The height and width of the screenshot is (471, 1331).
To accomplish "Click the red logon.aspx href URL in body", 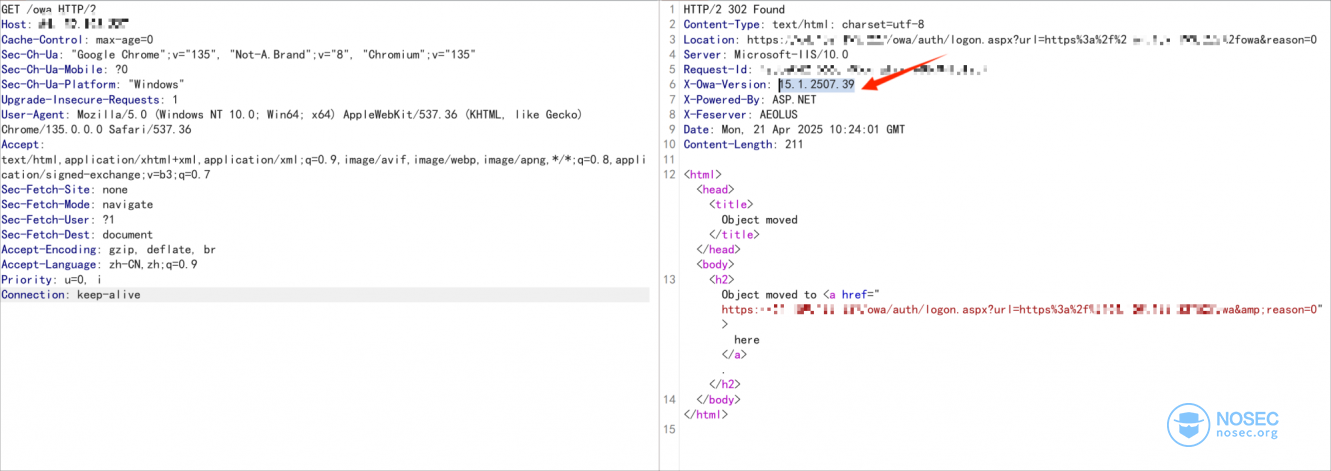I will [x=1022, y=310].
